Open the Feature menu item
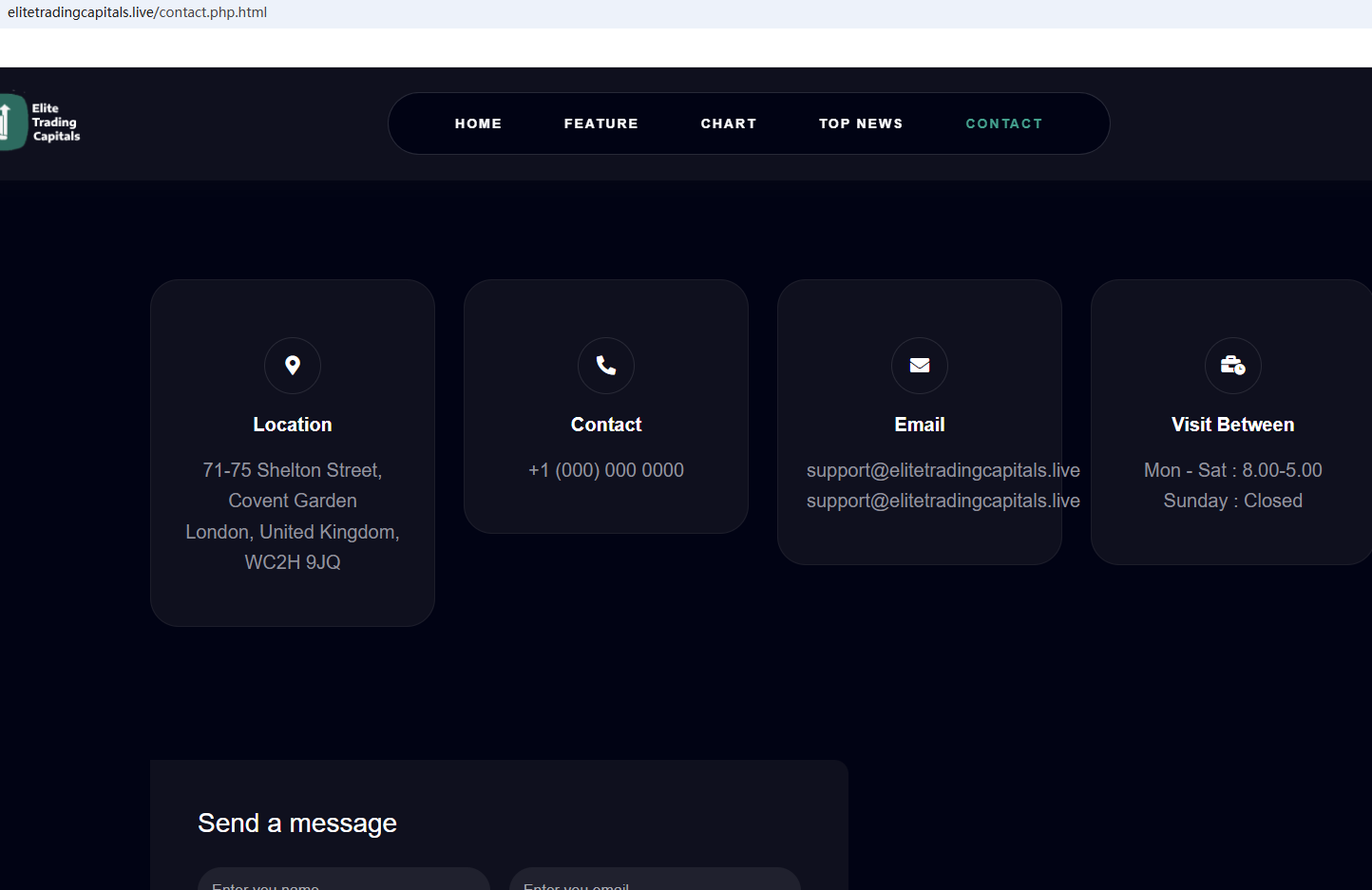Screen dimensions: 1372x890 pyautogui.click(x=600, y=123)
